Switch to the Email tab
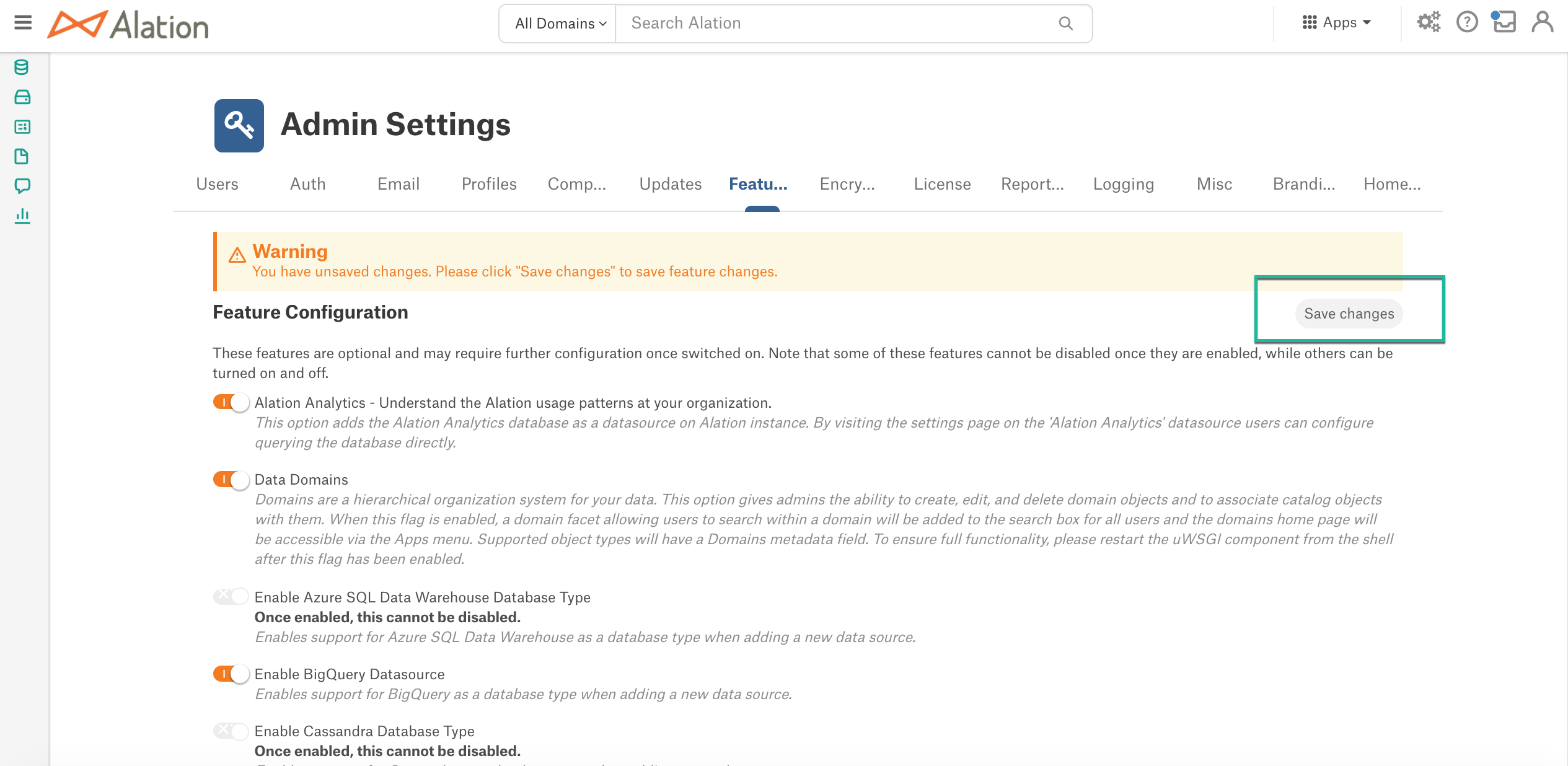Screen dimensions: 1568x766 [x=399, y=184]
